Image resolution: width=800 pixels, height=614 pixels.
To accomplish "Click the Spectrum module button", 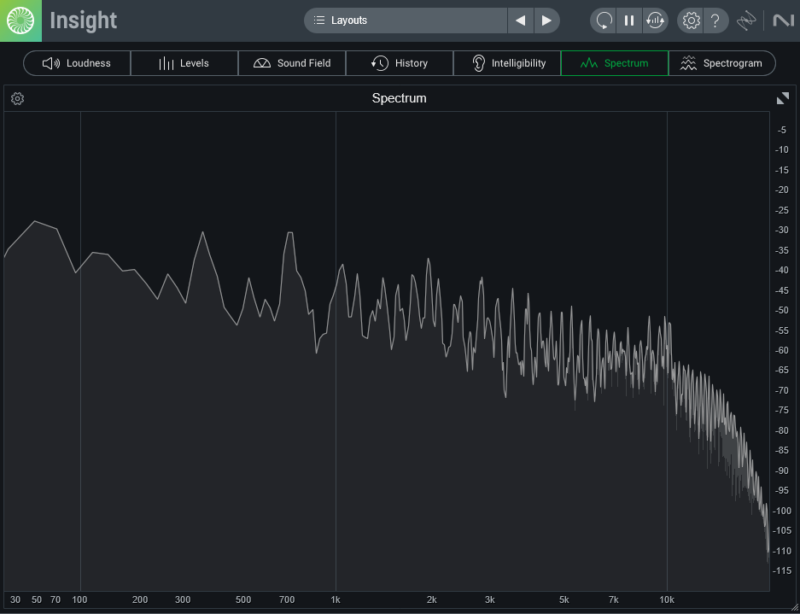I will click(614, 63).
